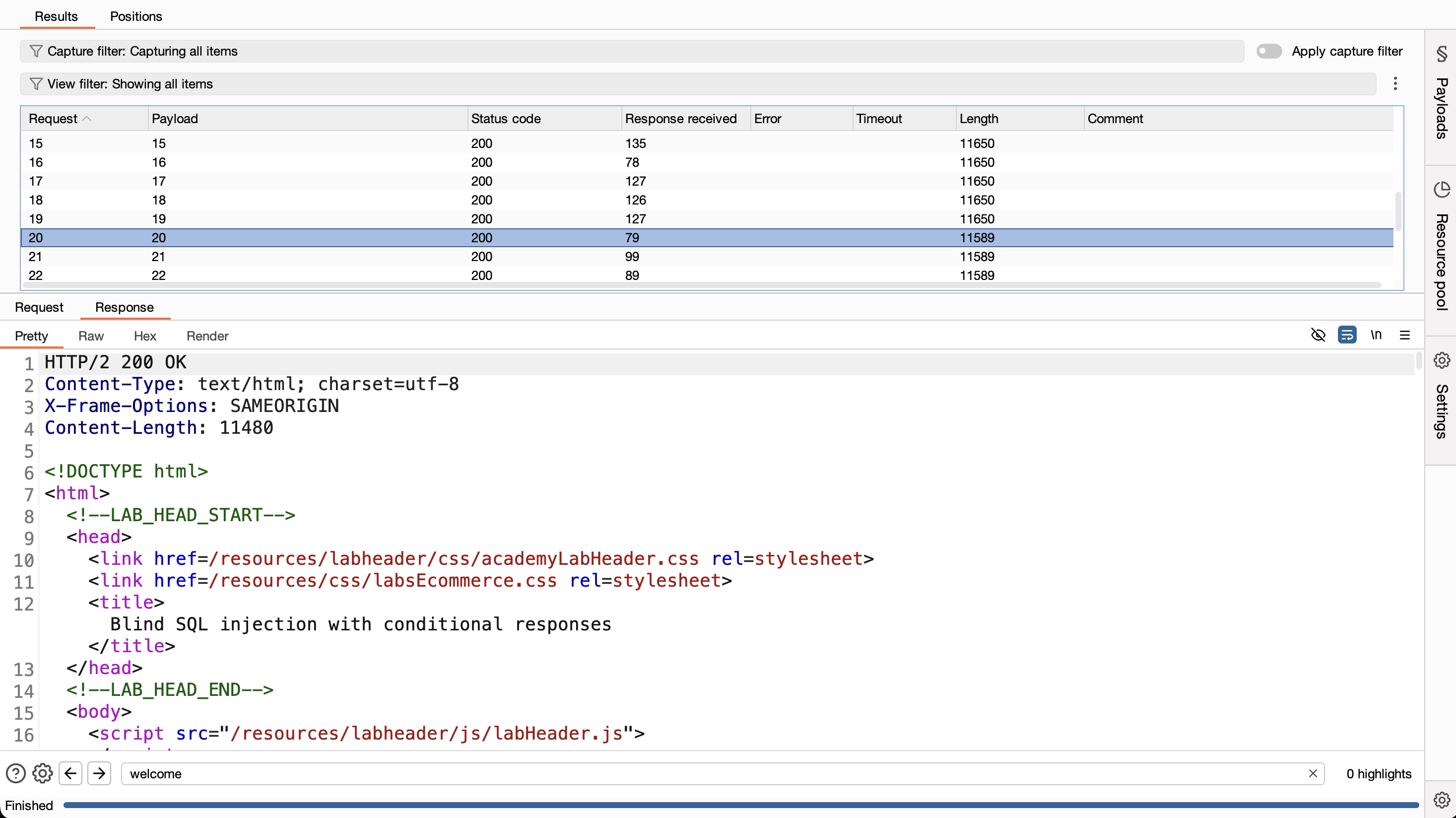This screenshot has height=818, width=1456.
Task: Sort by Response received column header
Action: pyautogui.click(x=686, y=119)
